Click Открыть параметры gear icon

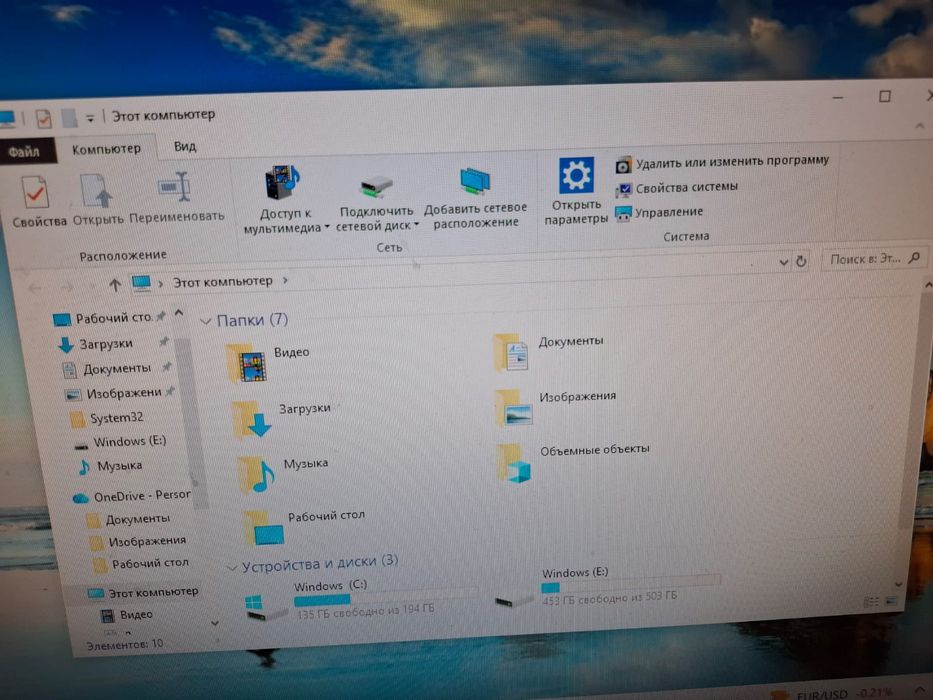[576, 175]
